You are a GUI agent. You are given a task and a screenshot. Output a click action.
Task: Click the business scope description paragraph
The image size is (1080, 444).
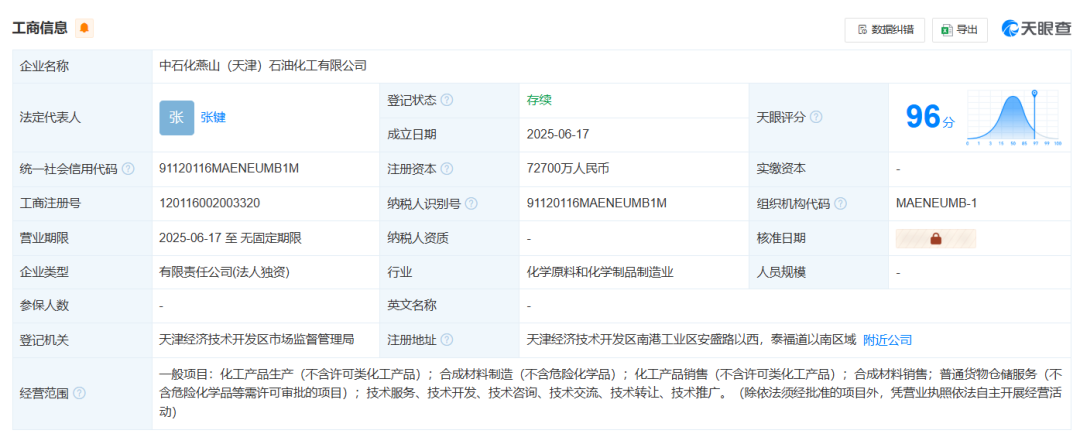point(611,393)
